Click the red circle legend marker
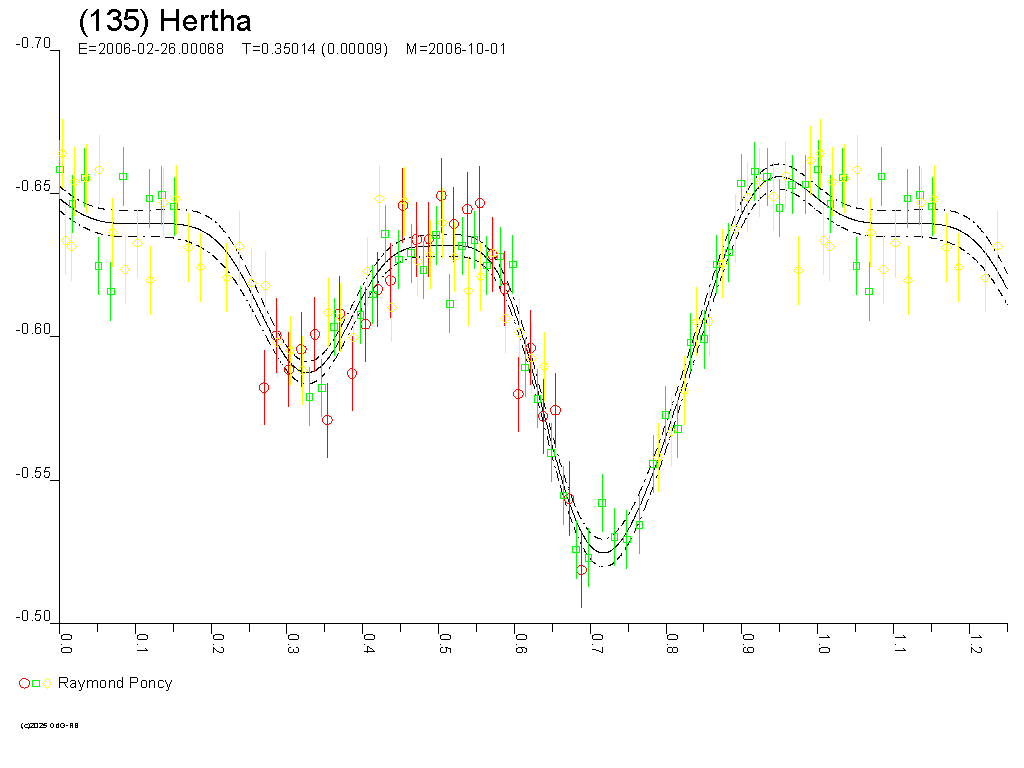Viewport: 1024px width, 768px height. pos(24,684)
